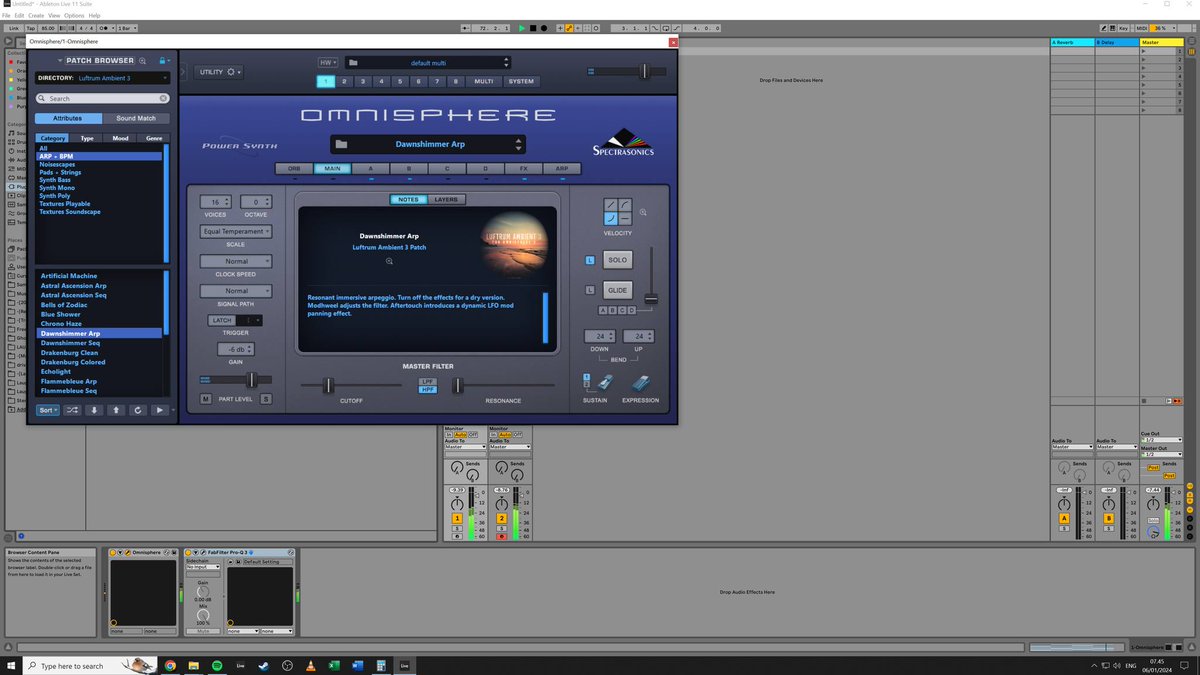Click the folder icon beside Dawnshimmer Arp patch name

[x=341, y=145]
